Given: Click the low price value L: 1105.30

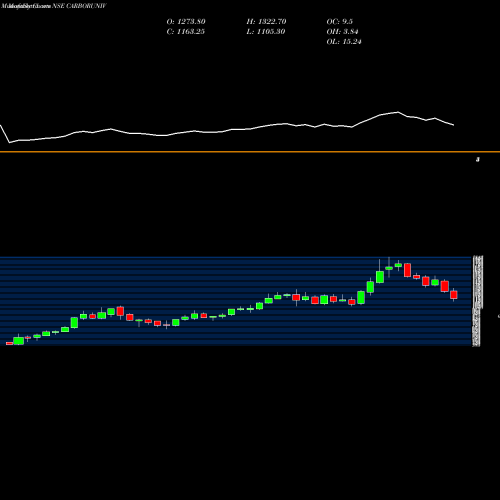Looking at the screenshot, I should point(266,32).
